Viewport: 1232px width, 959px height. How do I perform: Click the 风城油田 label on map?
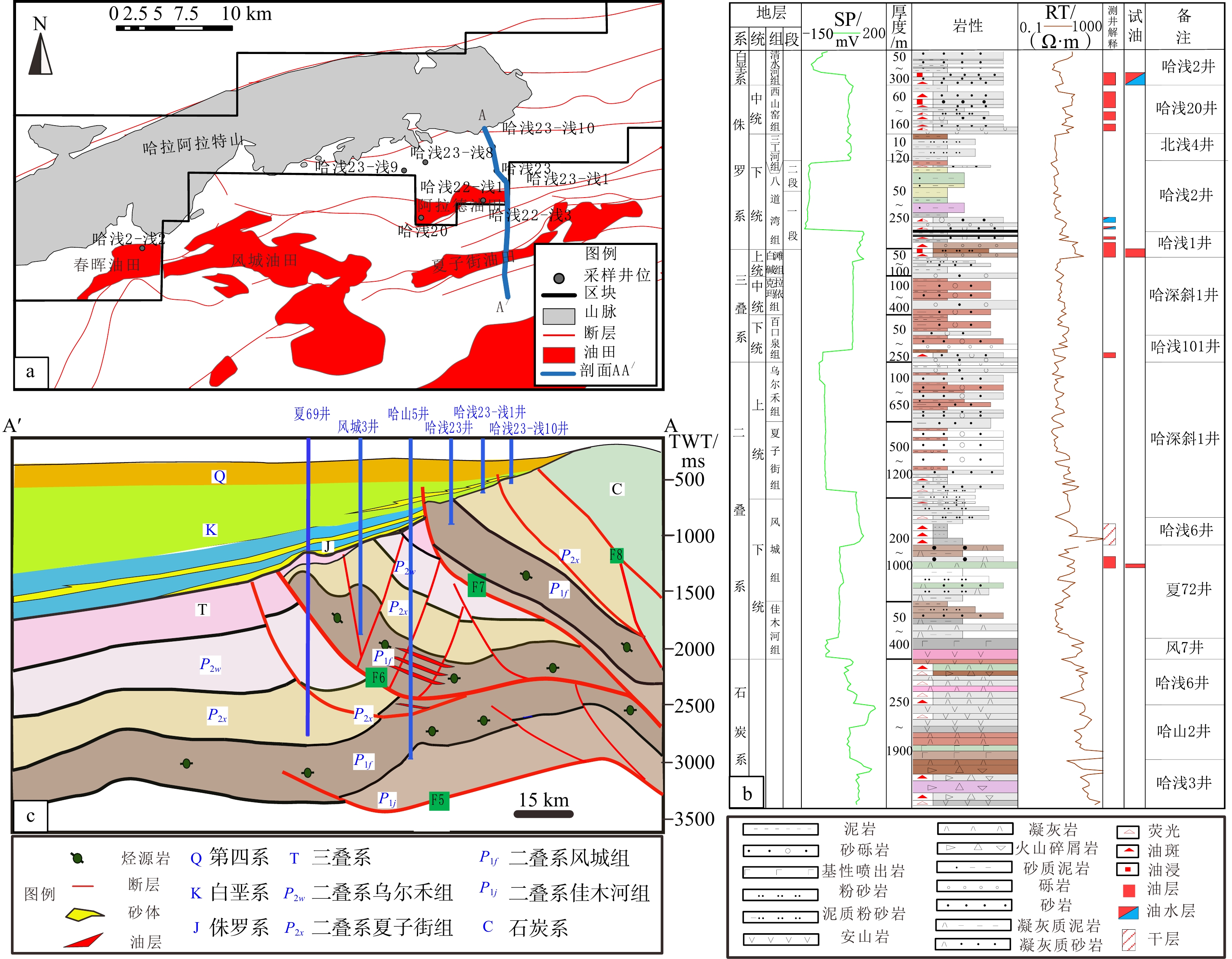(x=264, y=260)
